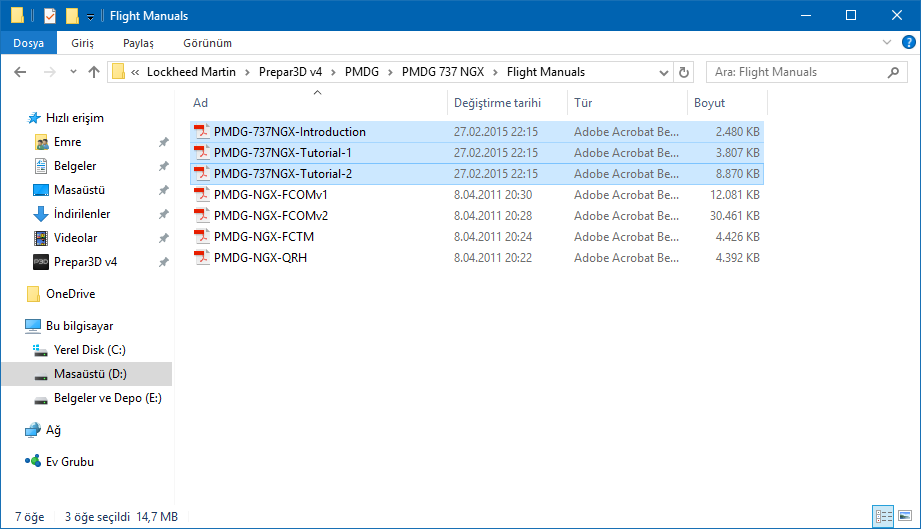Select the PMDG-737NGX-Tutorial-1 PDF icon
This screenshot has width=921, height=529.
201,153
